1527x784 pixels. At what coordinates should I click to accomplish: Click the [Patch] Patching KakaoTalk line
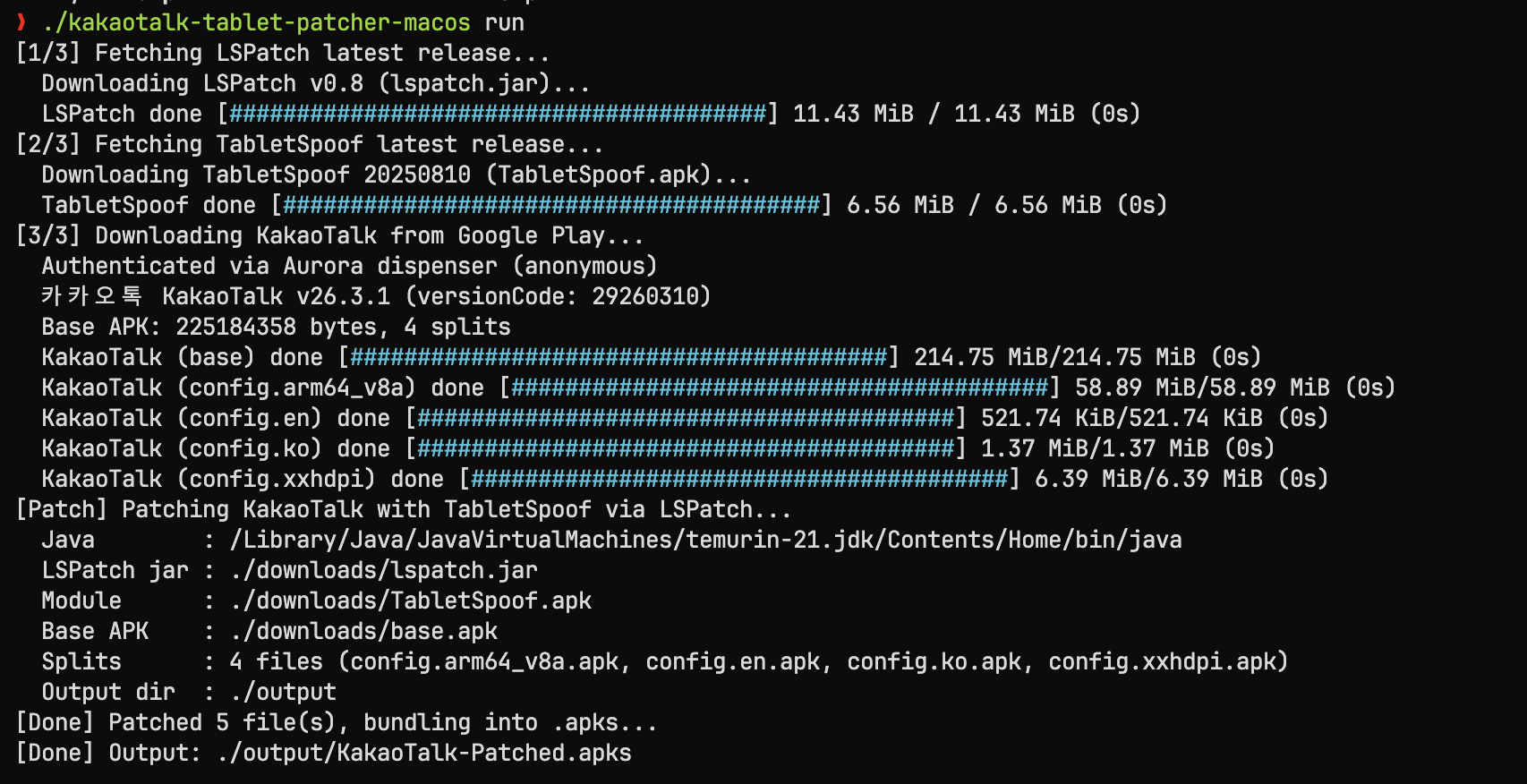[404, 509]
